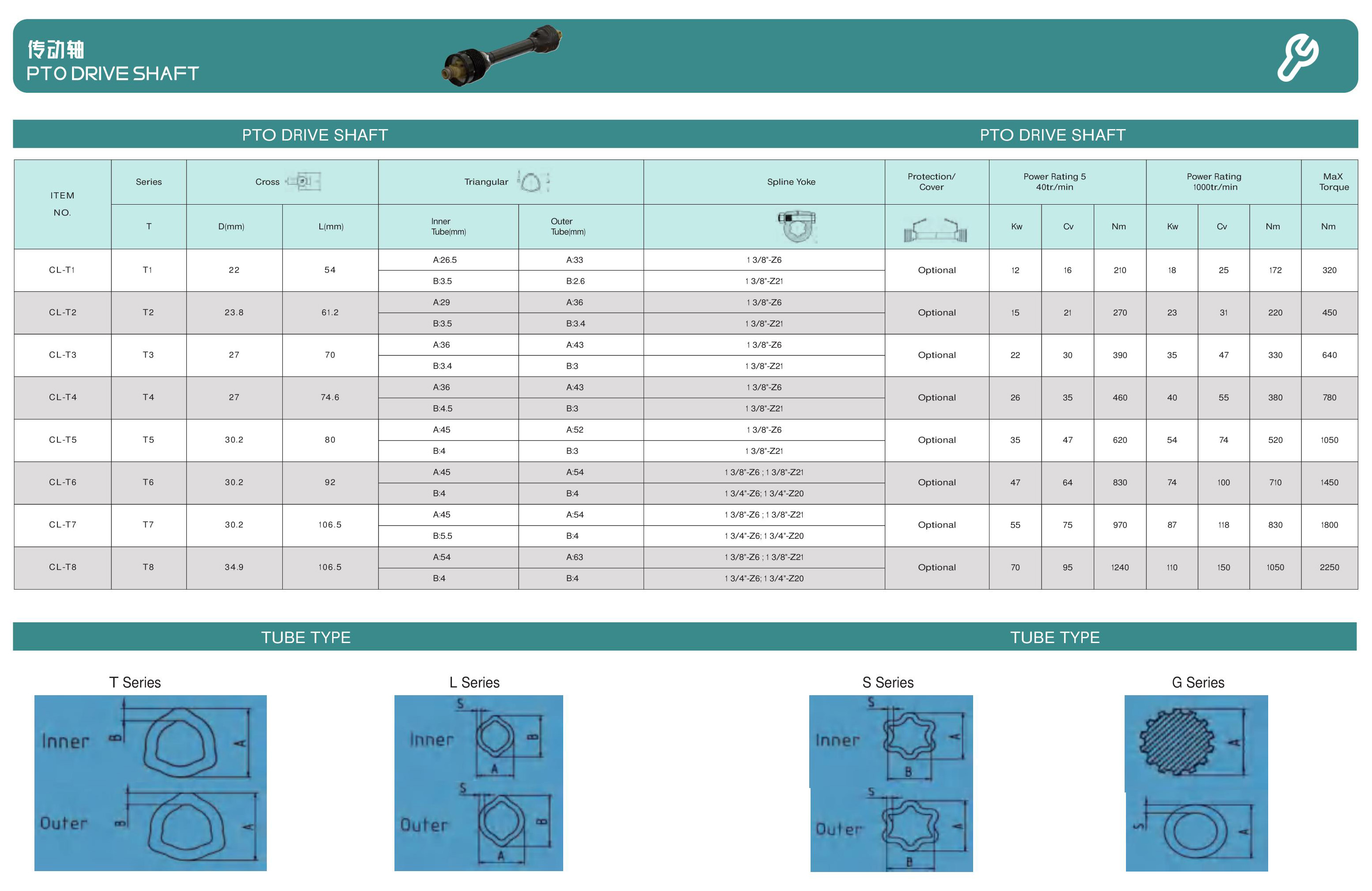Click the Max Torque column header

[x=1333, y=182]
